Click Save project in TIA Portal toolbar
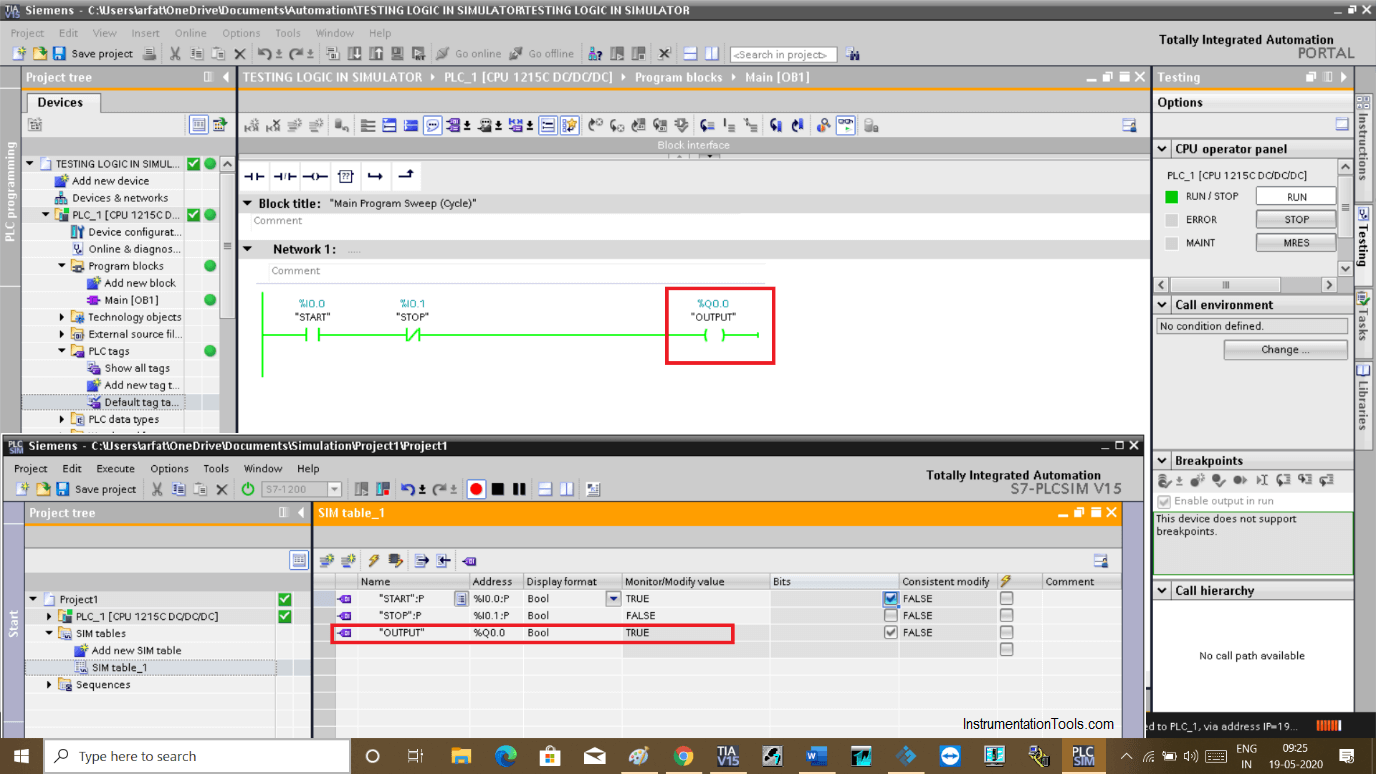This screenshot has height=774, width=1376. pyautogui.click(x=92, y=54)
